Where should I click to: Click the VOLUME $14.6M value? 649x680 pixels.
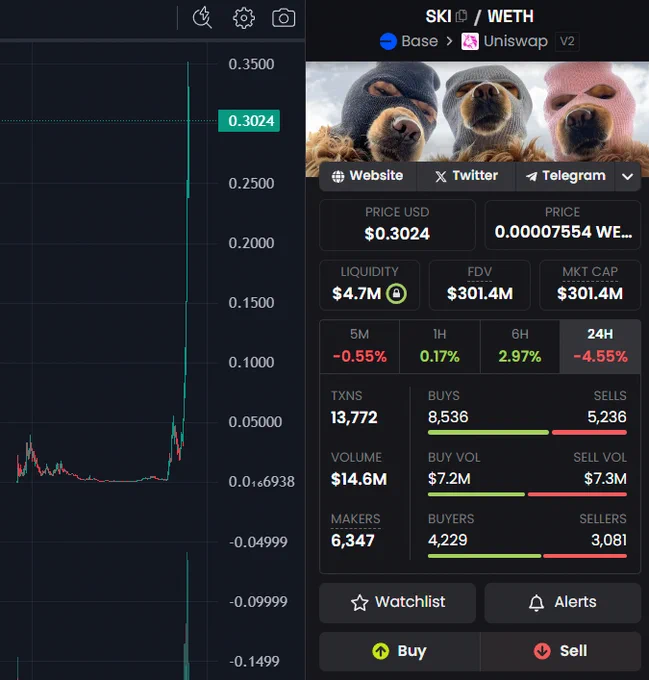(359, 479)
